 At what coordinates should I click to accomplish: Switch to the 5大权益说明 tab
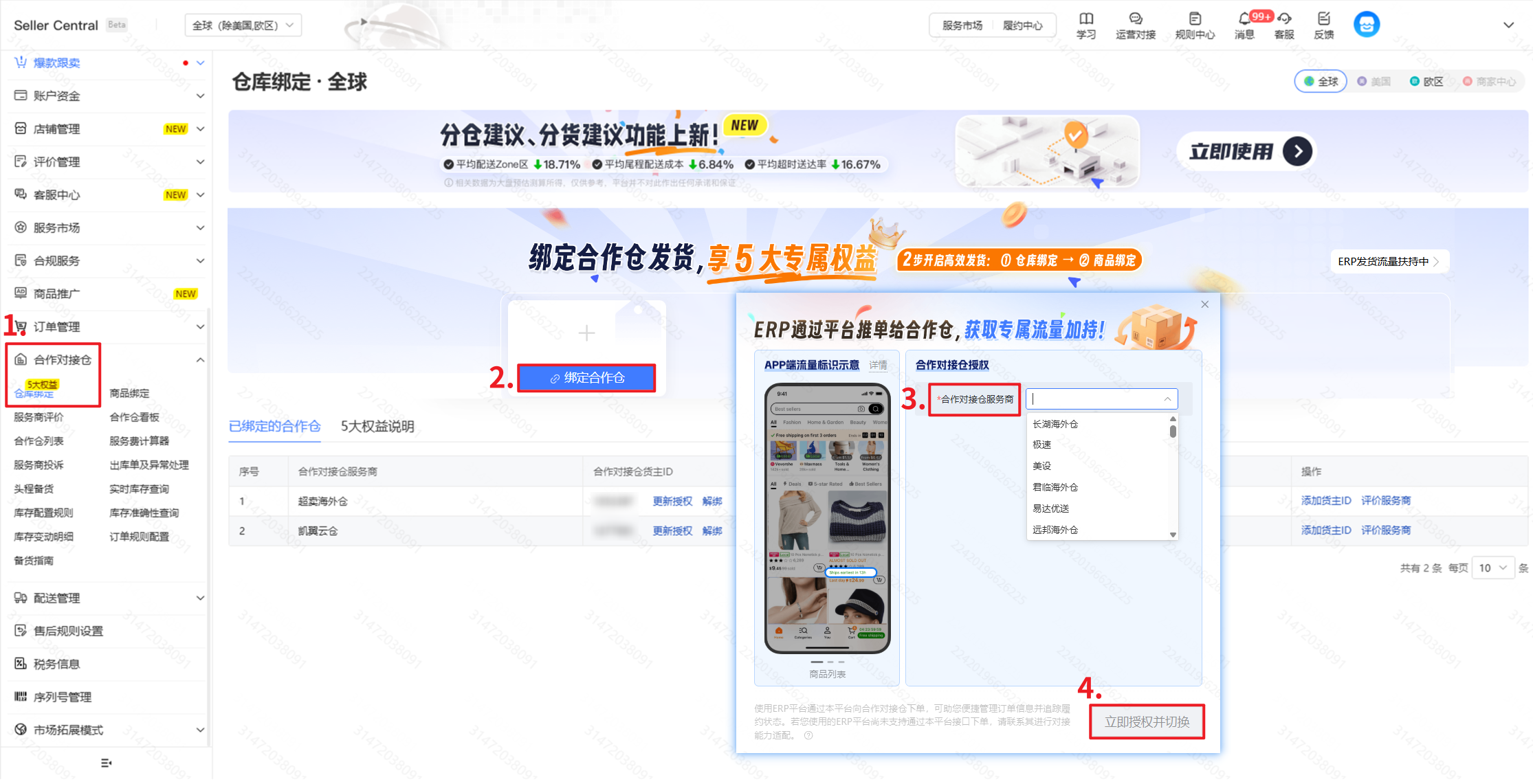pyautogui.click(x=377, y=427)
